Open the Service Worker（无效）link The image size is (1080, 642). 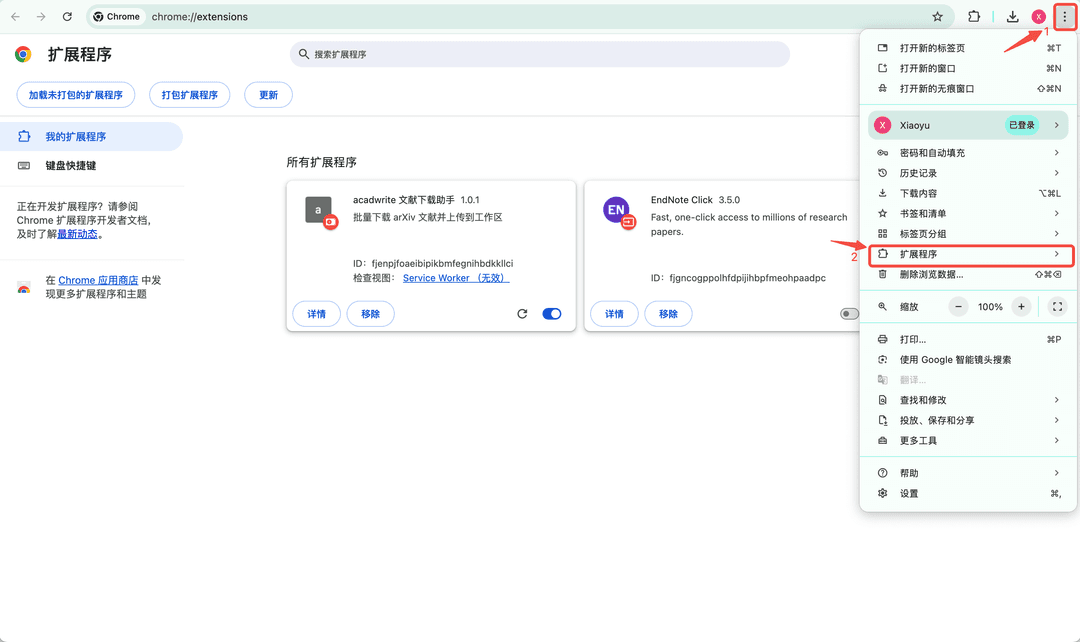point(456,278)
